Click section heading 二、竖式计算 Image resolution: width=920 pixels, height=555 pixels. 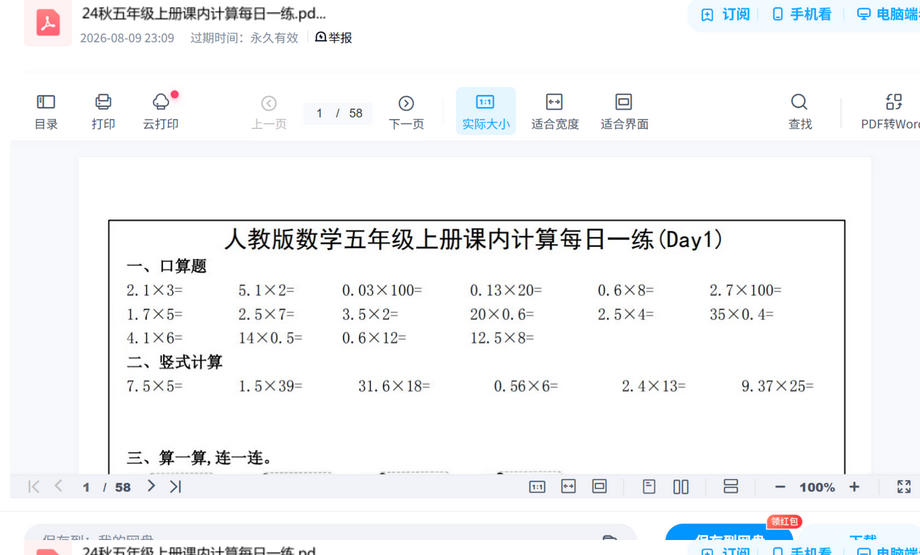[x=174, y=362]
